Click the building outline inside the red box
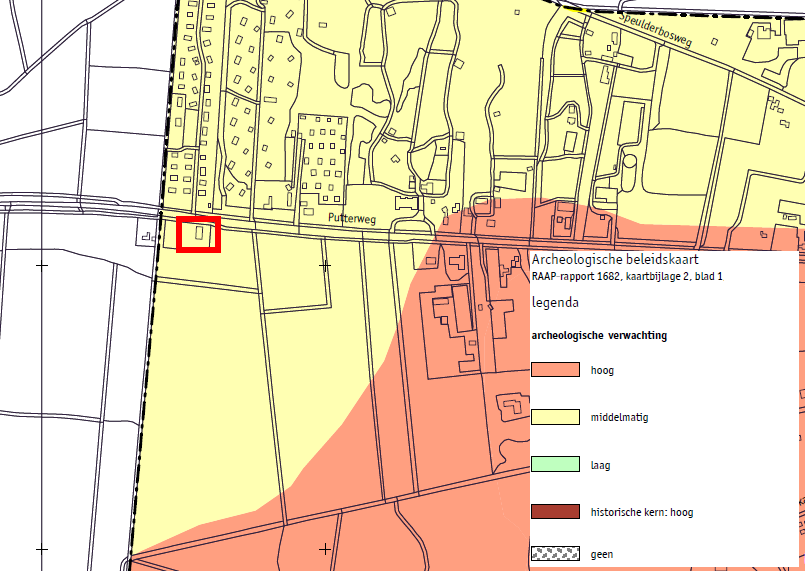 199,234
